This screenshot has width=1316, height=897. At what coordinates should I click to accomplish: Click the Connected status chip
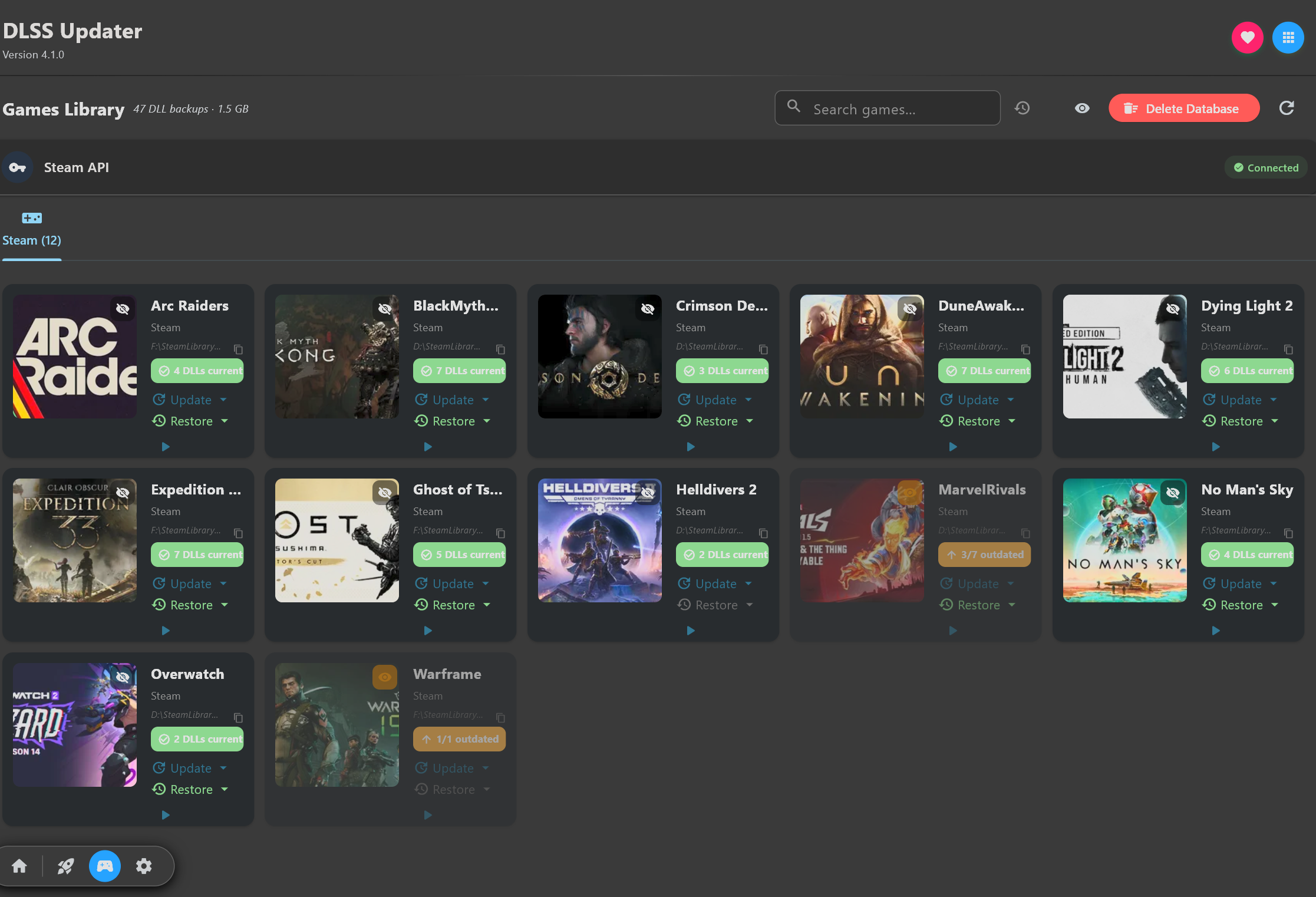(x=1266, y=167)
